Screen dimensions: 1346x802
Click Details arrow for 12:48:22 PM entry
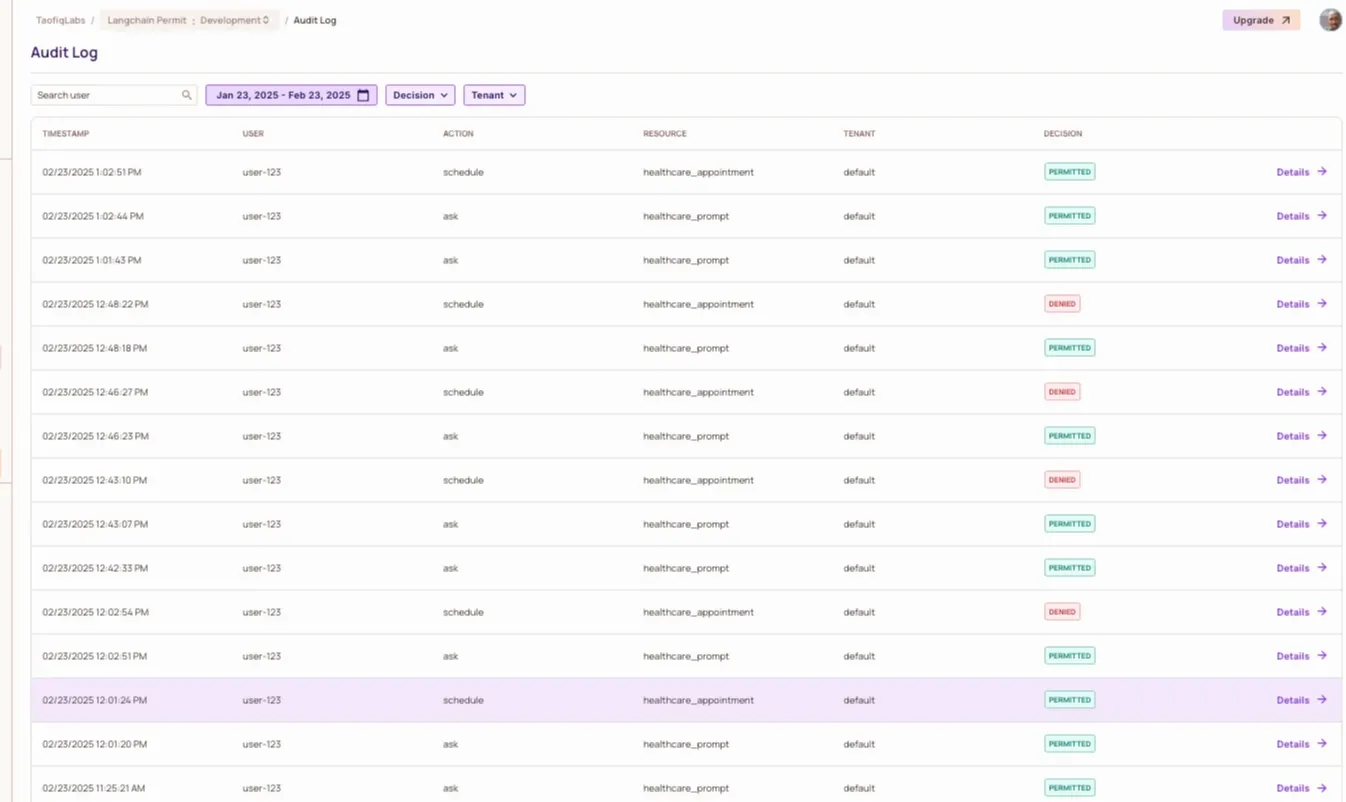(x=1321, y=304)
